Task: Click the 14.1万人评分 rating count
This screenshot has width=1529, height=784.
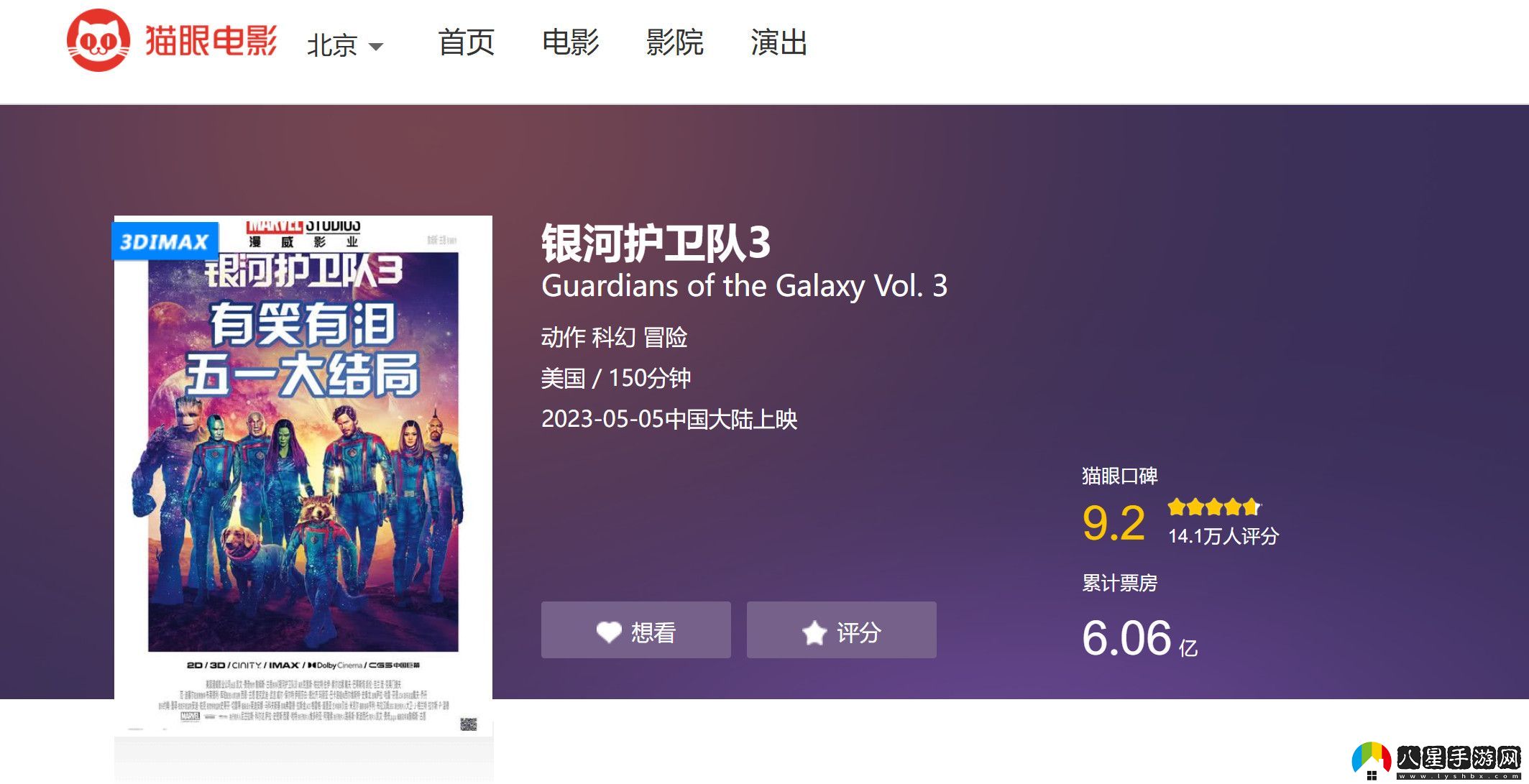Action: pos(1223,536)
